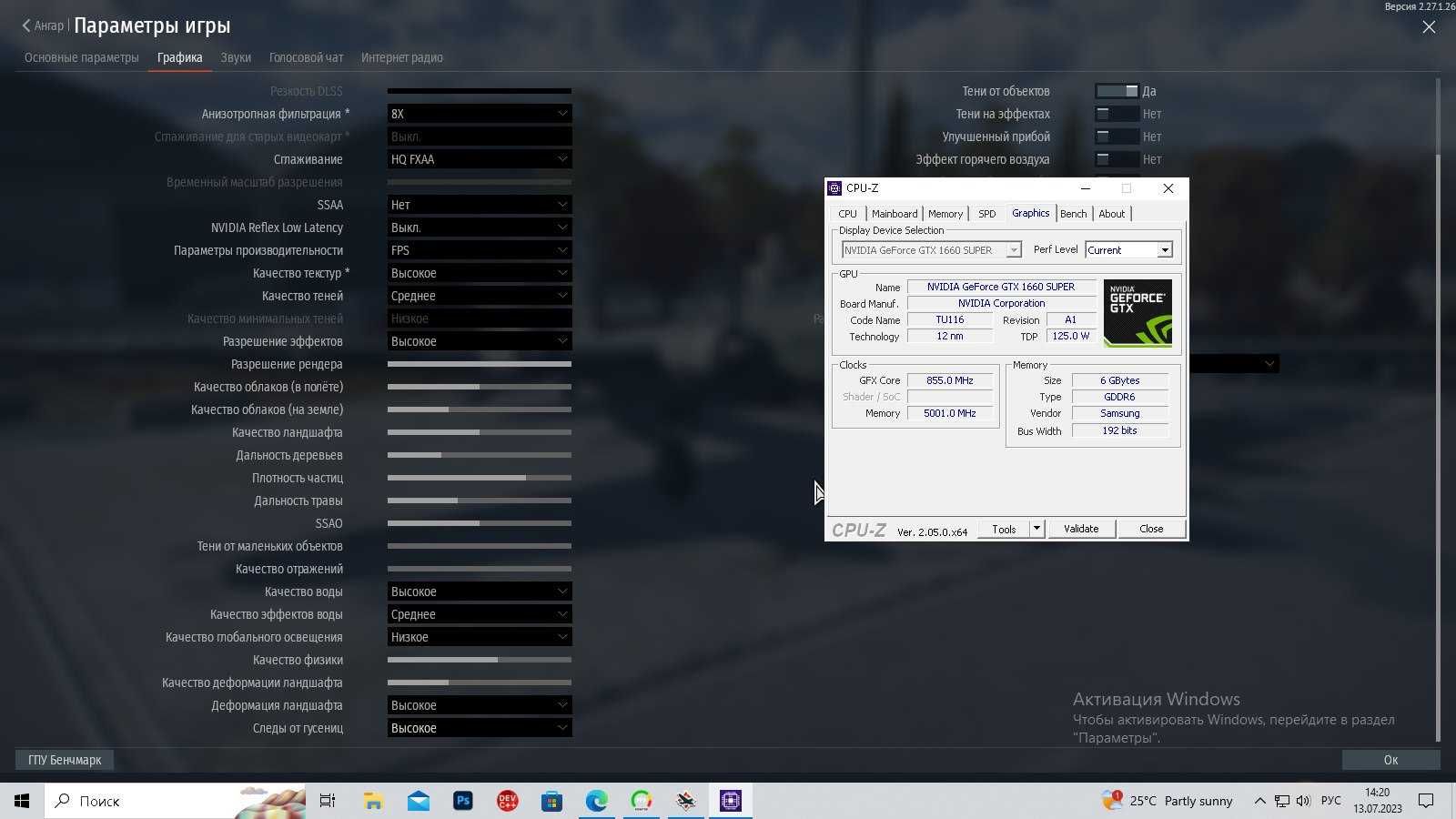Open the anisotropic filtering 8X dropdown
Screen dimensions: 1456x819
[x=480, y=114]
